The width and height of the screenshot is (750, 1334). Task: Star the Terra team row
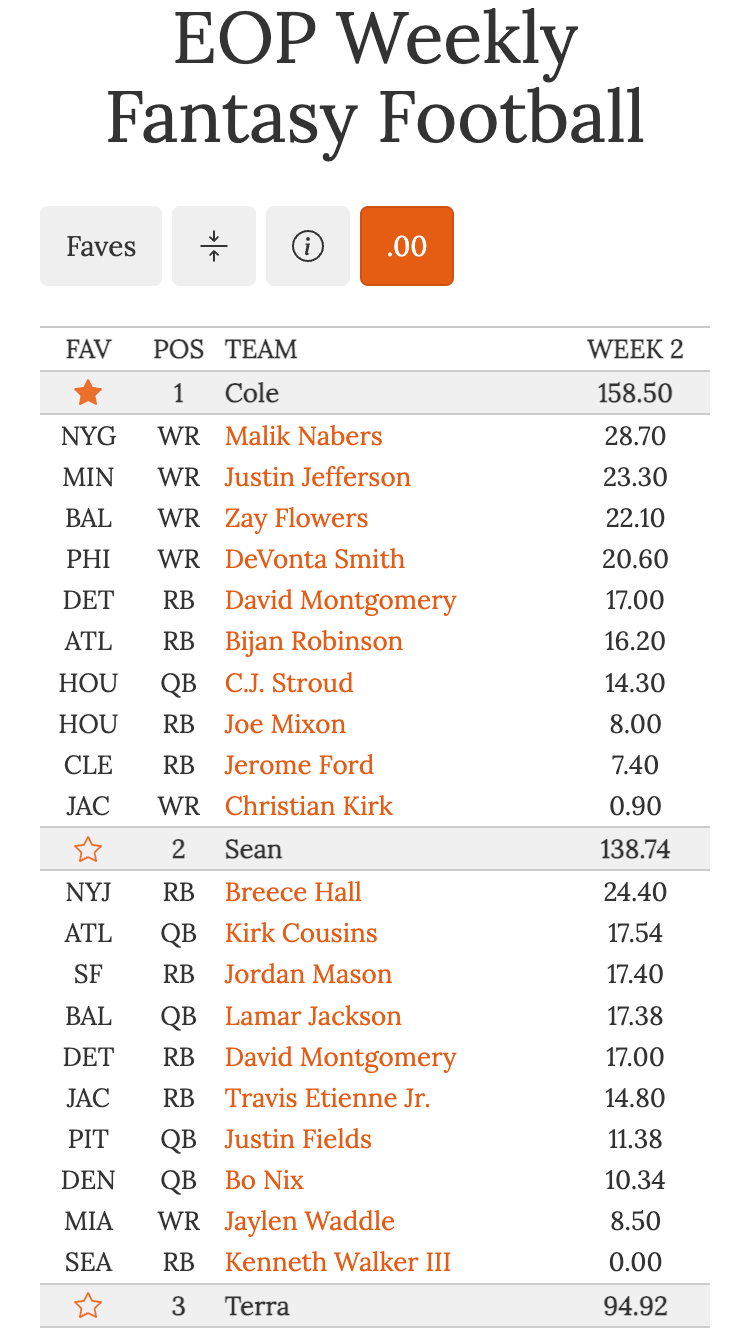(88, 1306)
